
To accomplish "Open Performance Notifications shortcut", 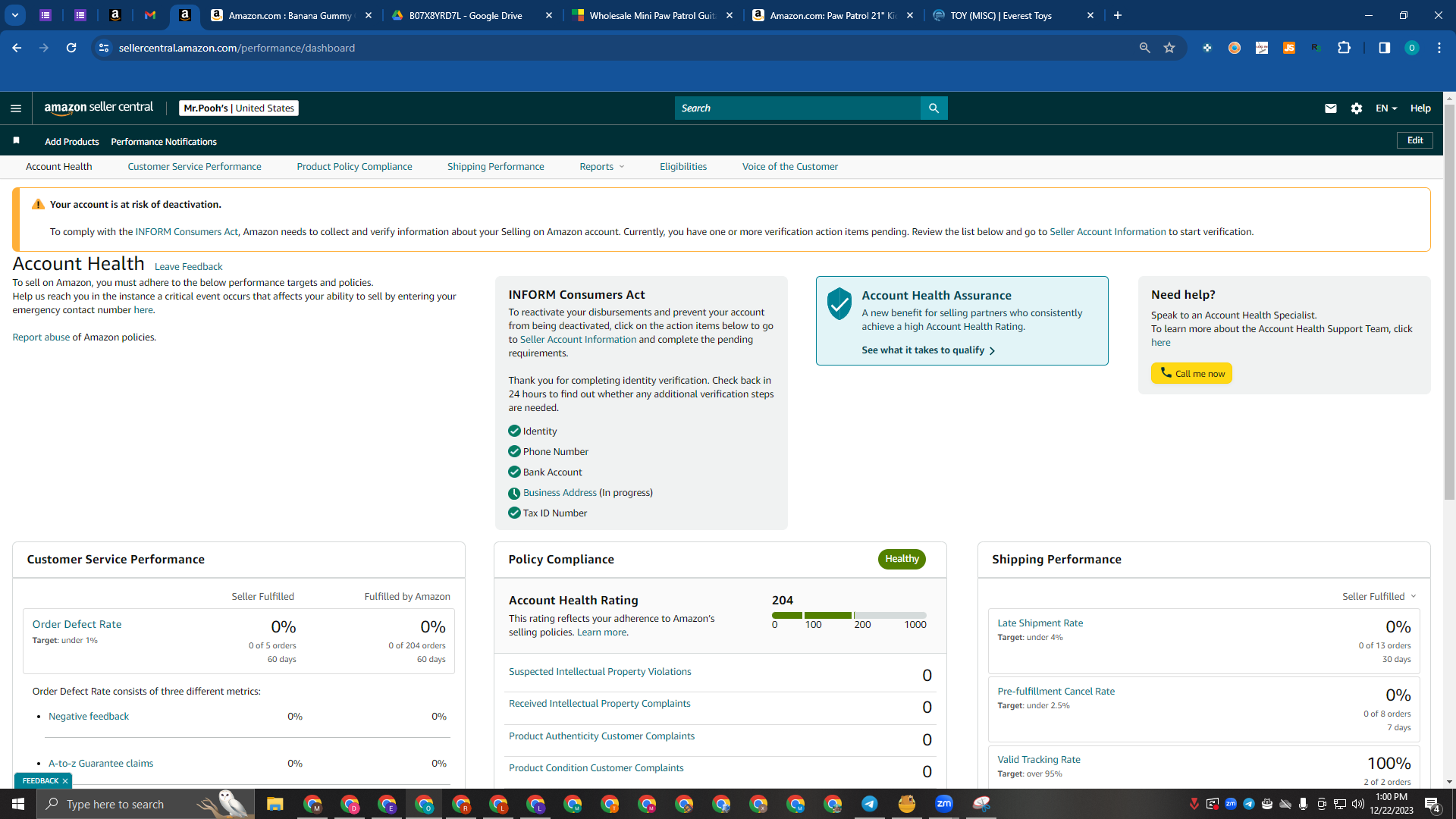I will 164,142.
